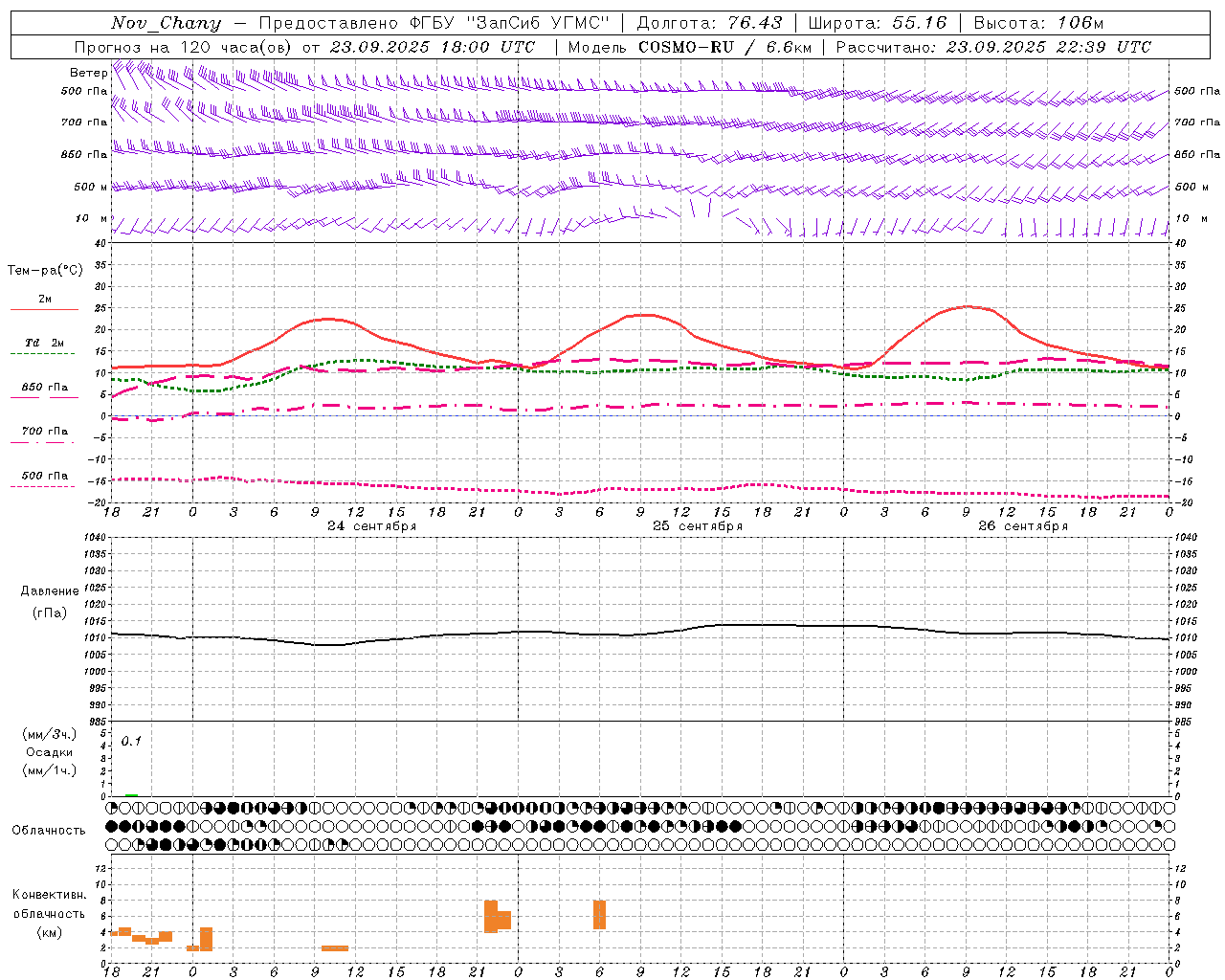
Task: Click the 26 сентября date label
Action: point(1023,526)
